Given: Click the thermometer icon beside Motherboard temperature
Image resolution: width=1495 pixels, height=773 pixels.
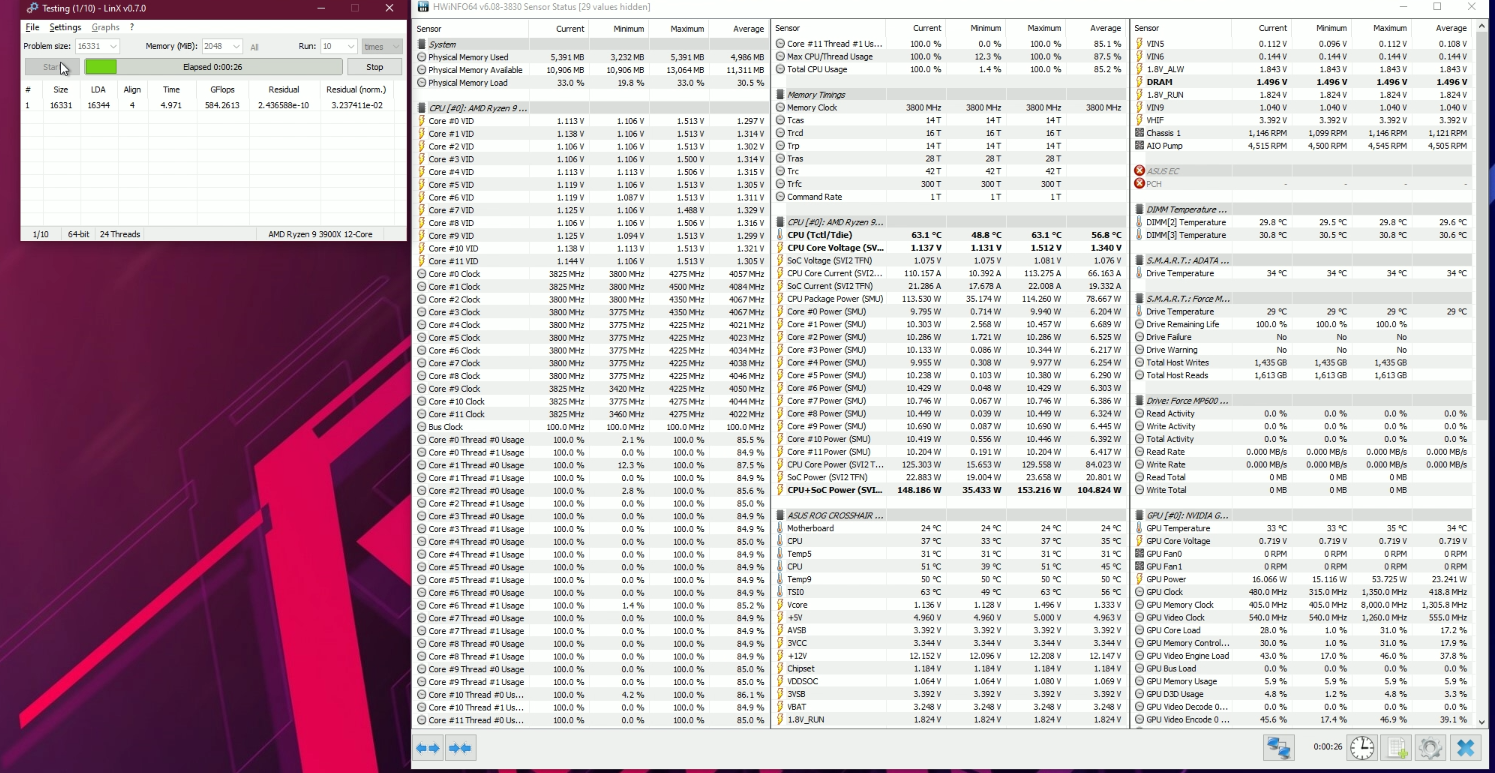Looking at the screenshot, I should (780, 528).
